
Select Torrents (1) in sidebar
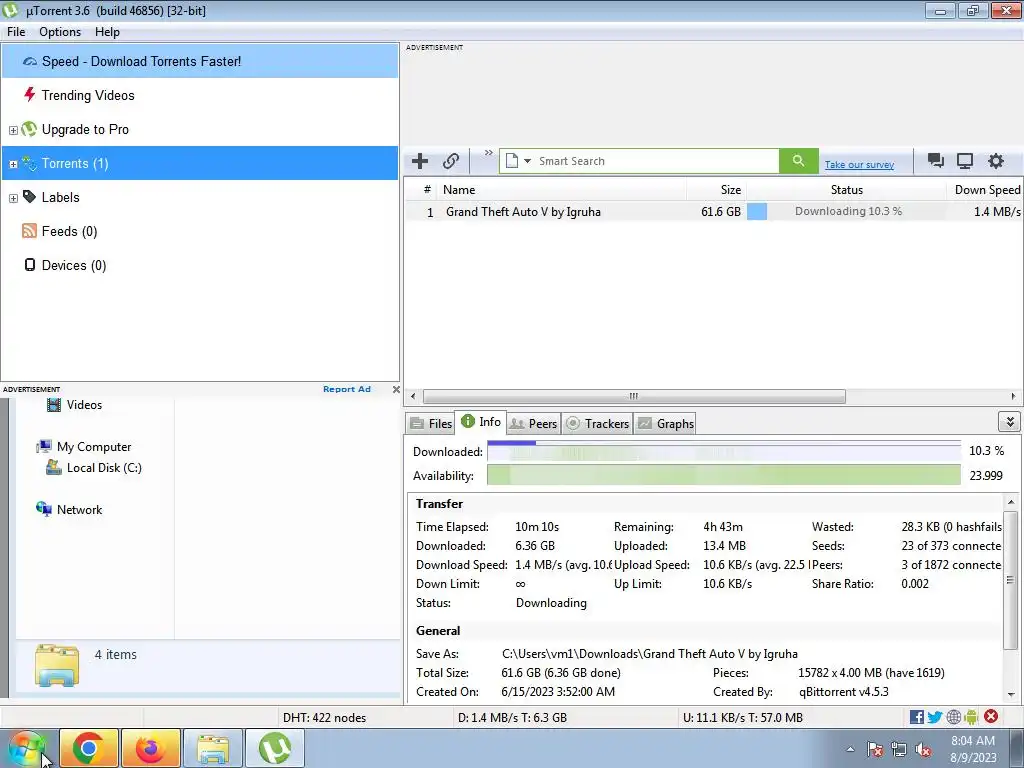[200, 163]
